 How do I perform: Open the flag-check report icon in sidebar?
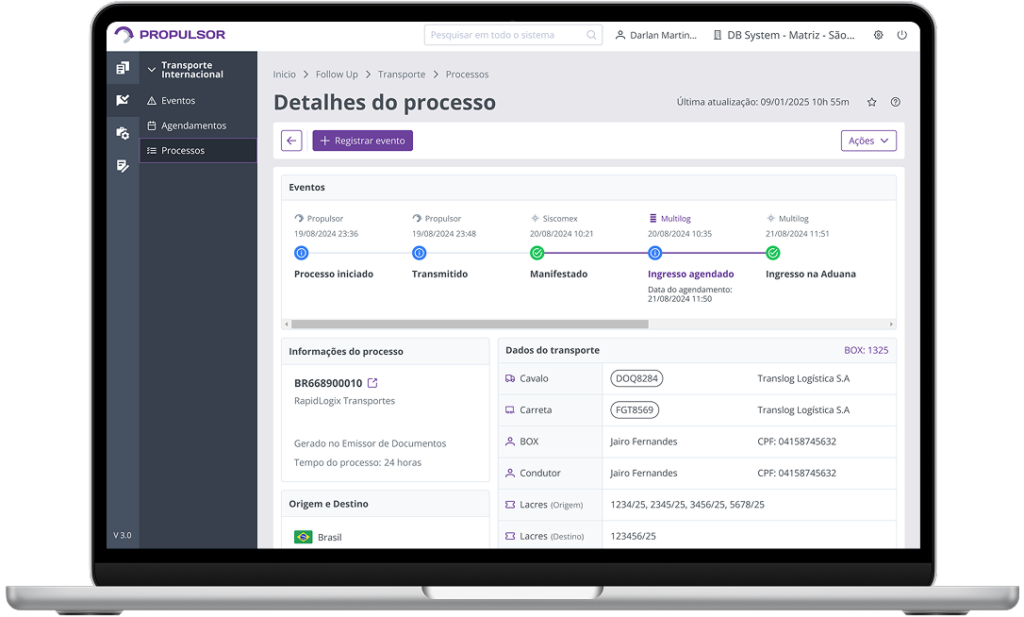click(x=122, y=99)
